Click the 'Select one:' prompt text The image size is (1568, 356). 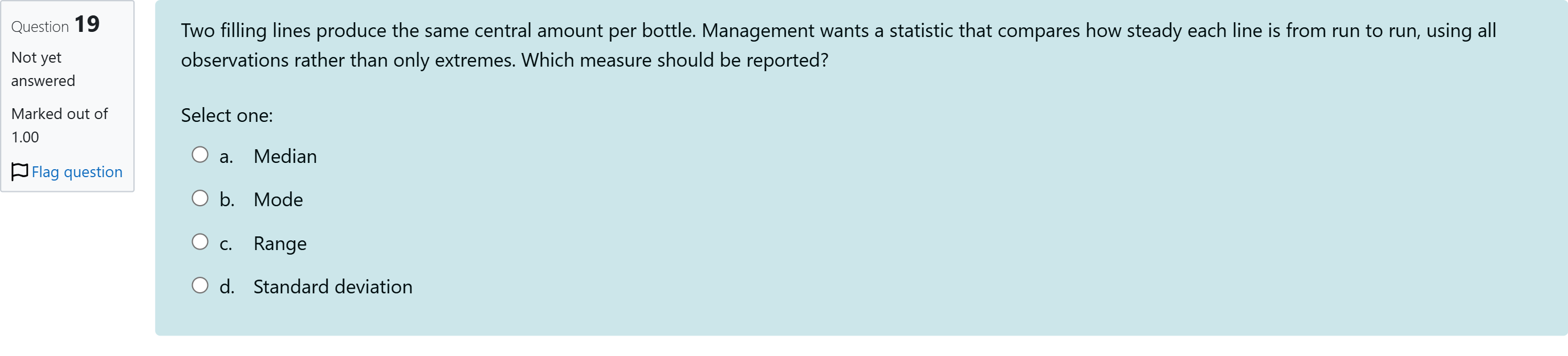click(x=226, y=115)
